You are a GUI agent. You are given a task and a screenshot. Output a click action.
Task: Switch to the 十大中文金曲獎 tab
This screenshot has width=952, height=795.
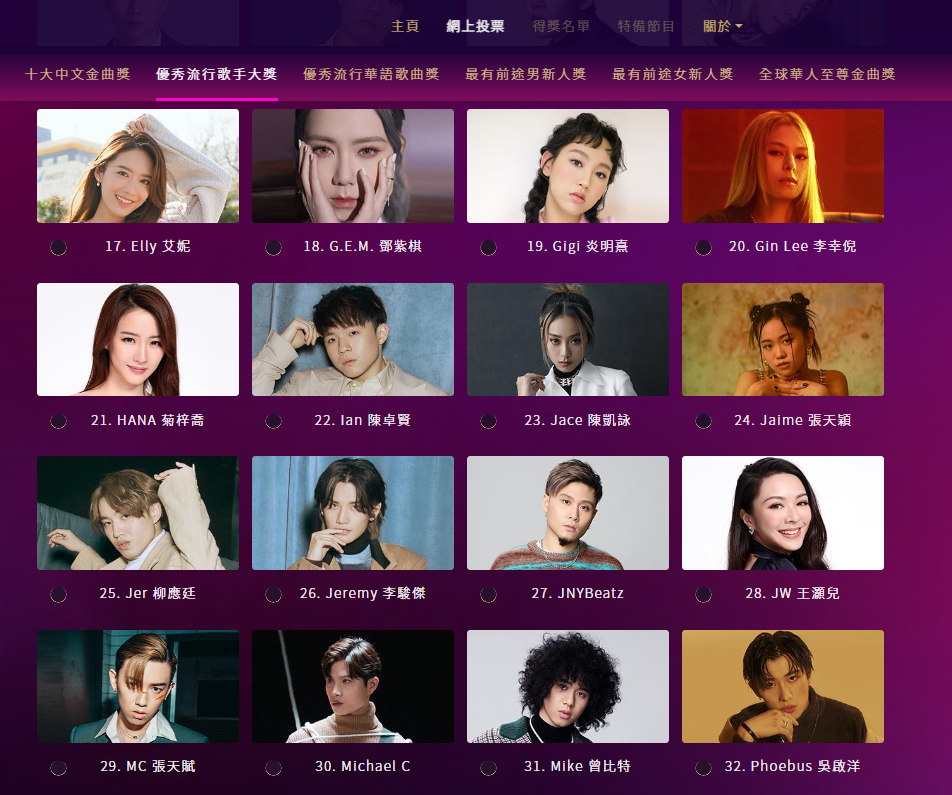pyautogui.click(x=78, y=74)
